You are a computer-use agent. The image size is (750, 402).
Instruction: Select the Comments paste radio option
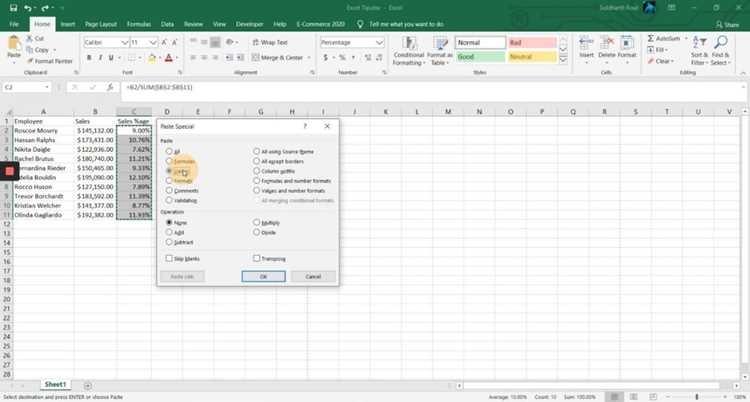click(169, 190)
